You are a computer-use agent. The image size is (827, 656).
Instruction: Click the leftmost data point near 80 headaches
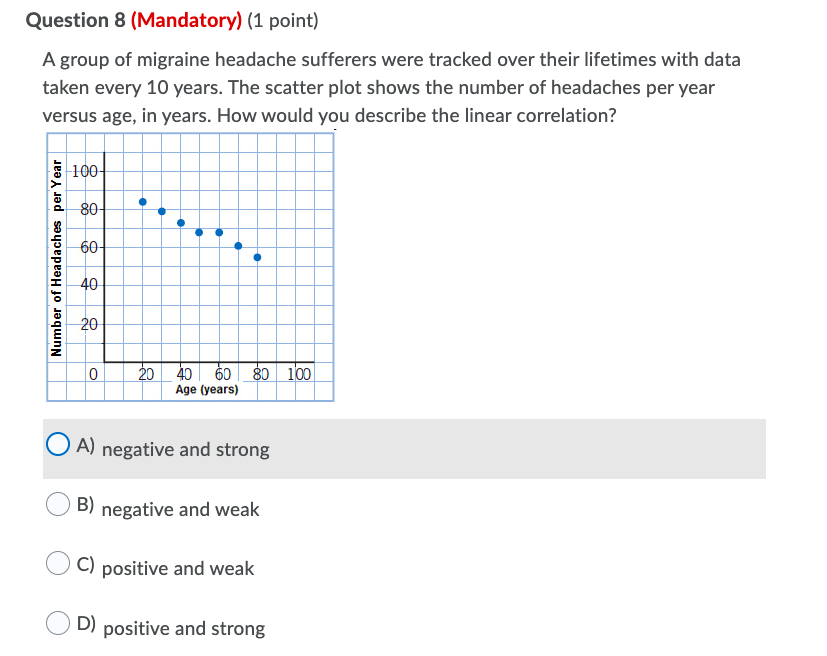coord(142,201)
